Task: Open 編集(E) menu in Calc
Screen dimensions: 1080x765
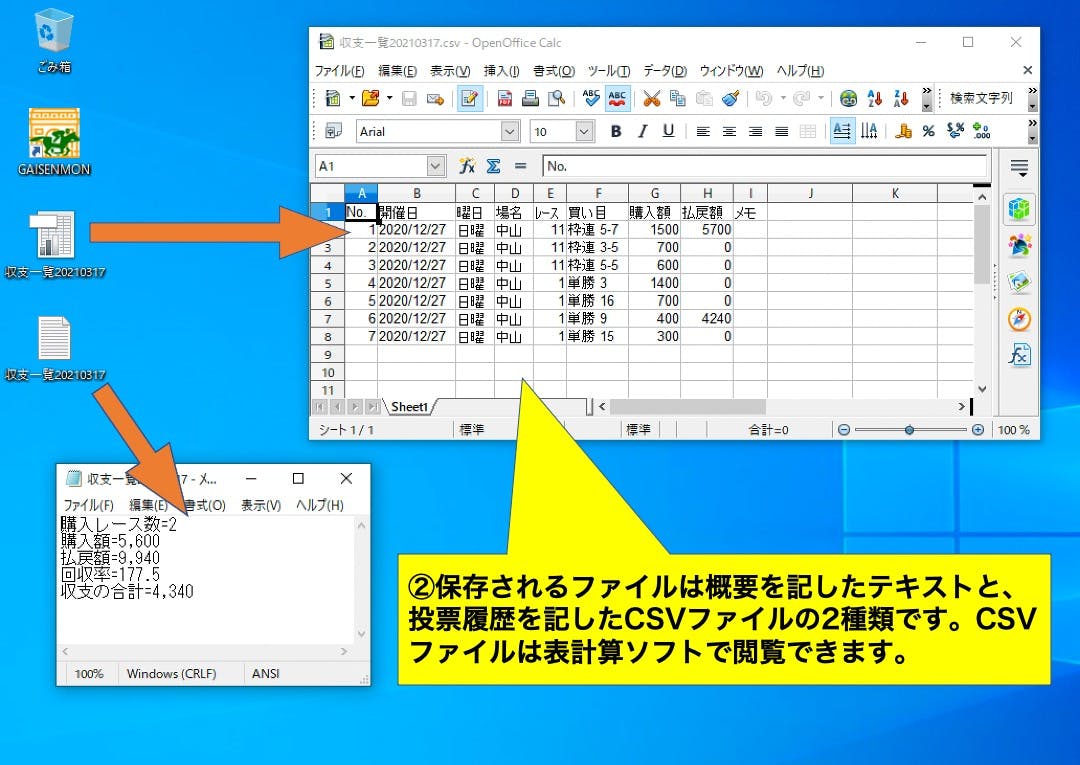Action: pos(397,71)
